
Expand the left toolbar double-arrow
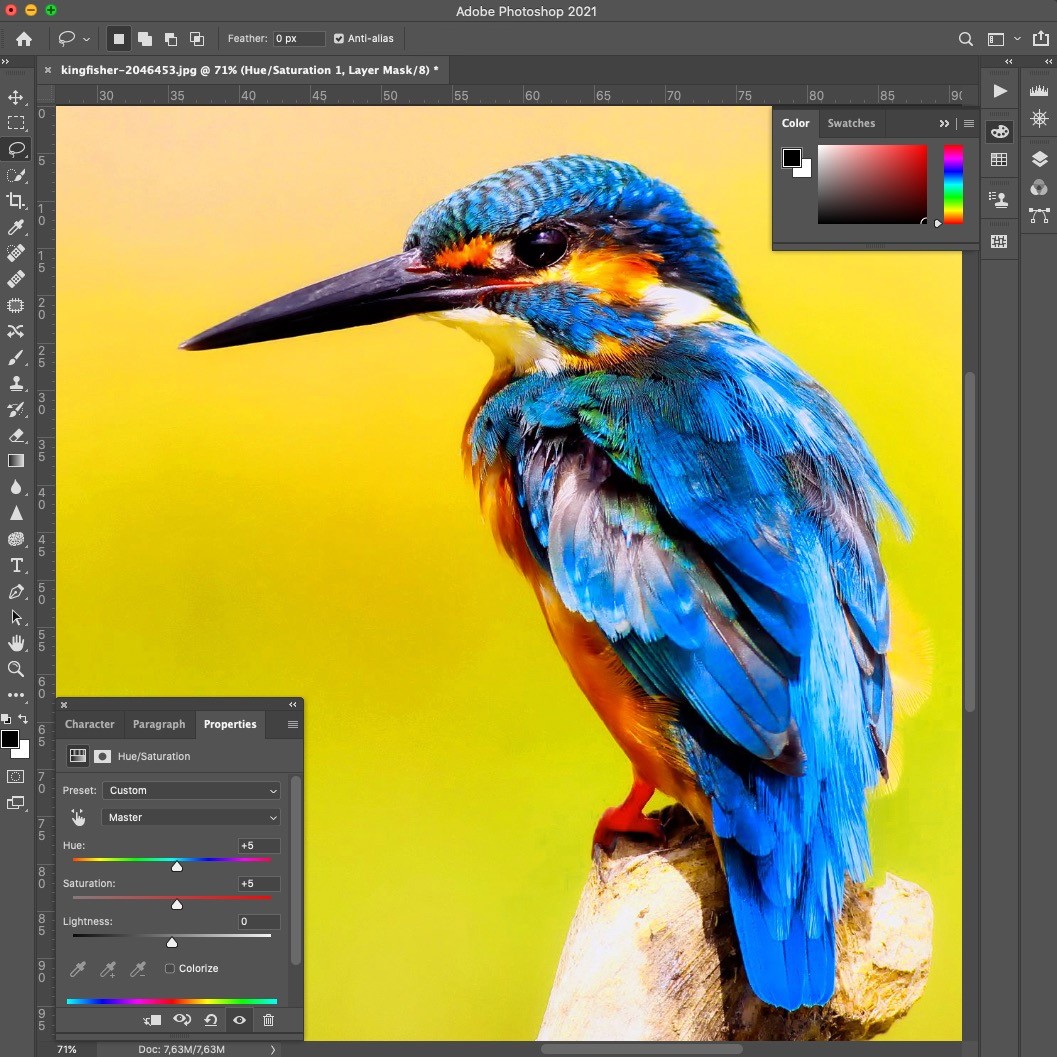(x=5, y=61)
